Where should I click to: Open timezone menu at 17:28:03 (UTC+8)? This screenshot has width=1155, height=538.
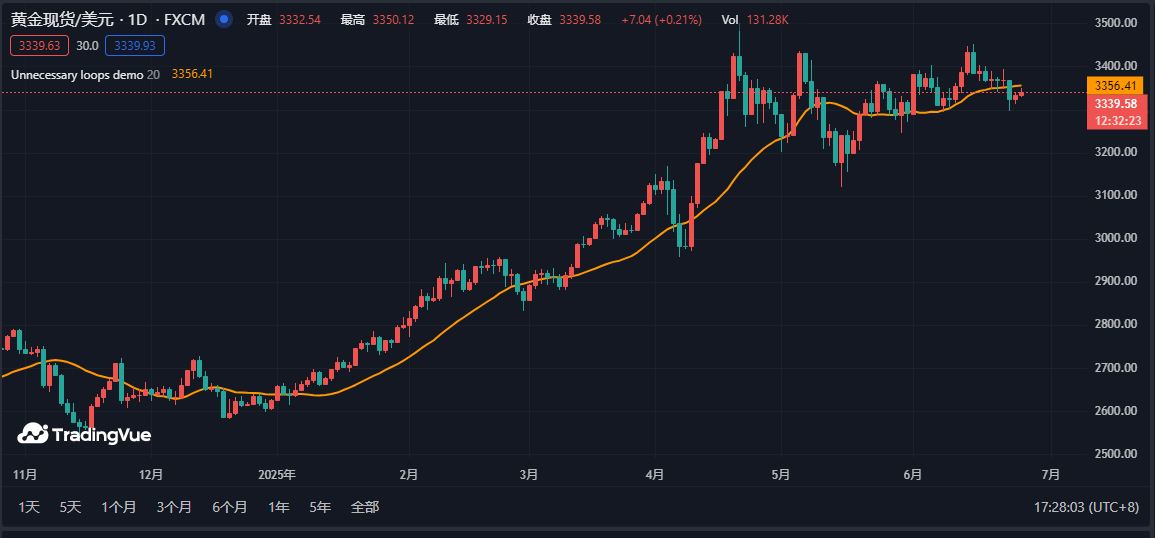1086,507
